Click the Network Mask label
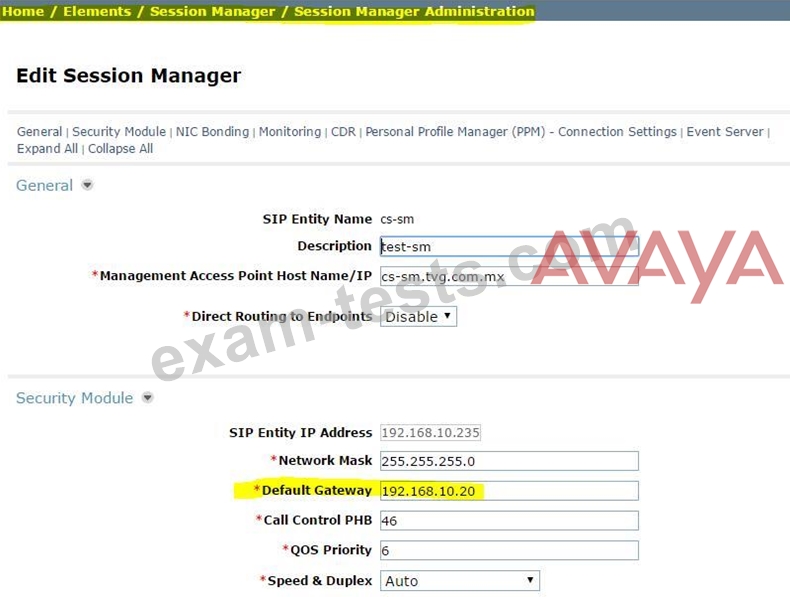The width and height of the screenshot is (790, 597). point(325,460)
